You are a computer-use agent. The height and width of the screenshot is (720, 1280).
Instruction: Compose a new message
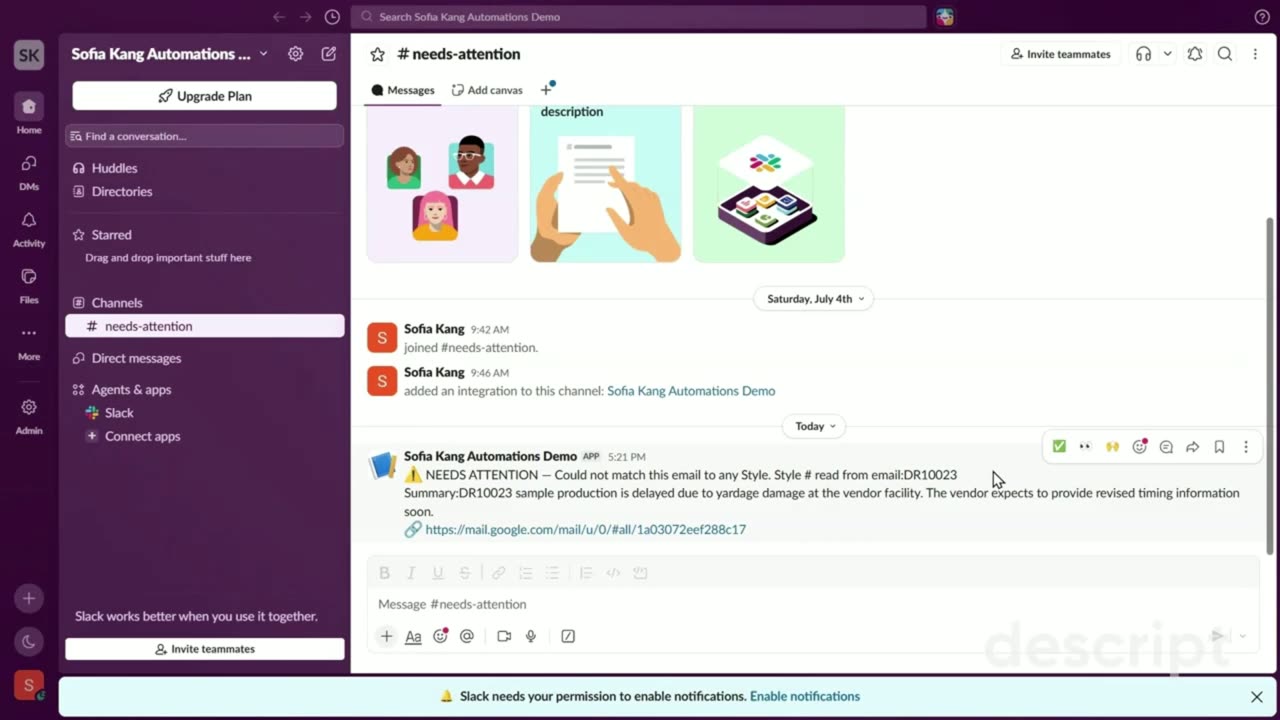point(329,54)
